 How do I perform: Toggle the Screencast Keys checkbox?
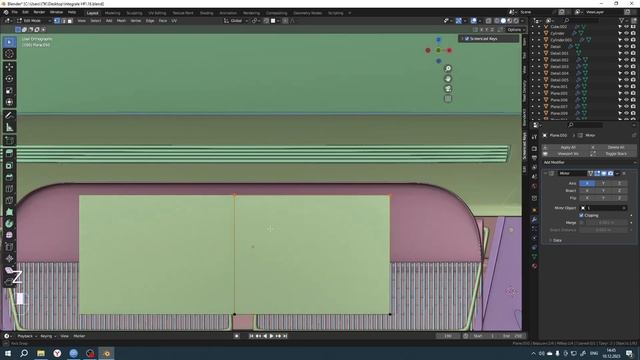pyautogui.click(x=467, y=39)
